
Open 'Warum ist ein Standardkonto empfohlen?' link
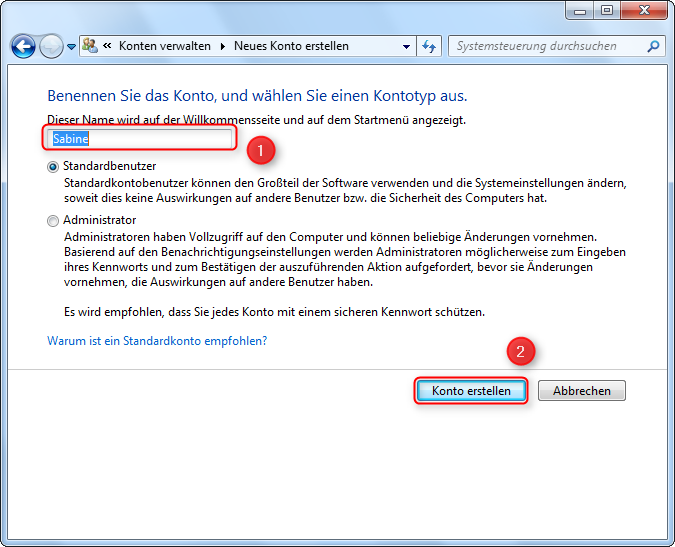point(157,341)
